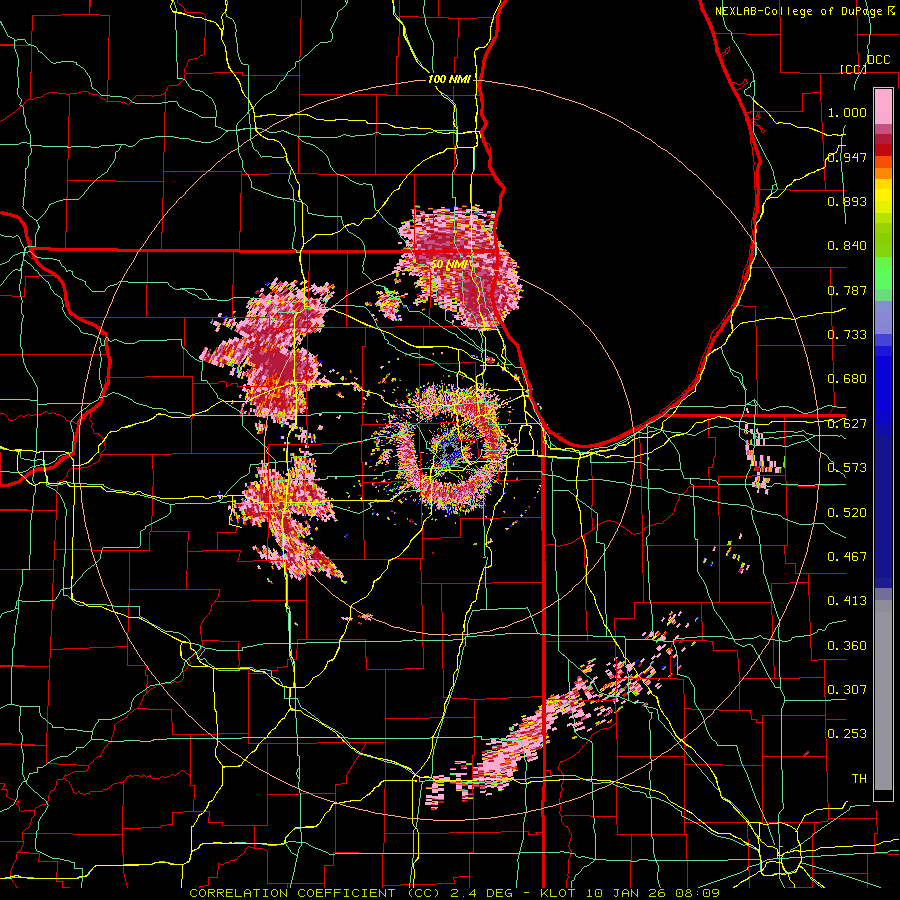Click the TH threshold label
The height and width of the screenshot is (900, 900).
pos(859,779)
